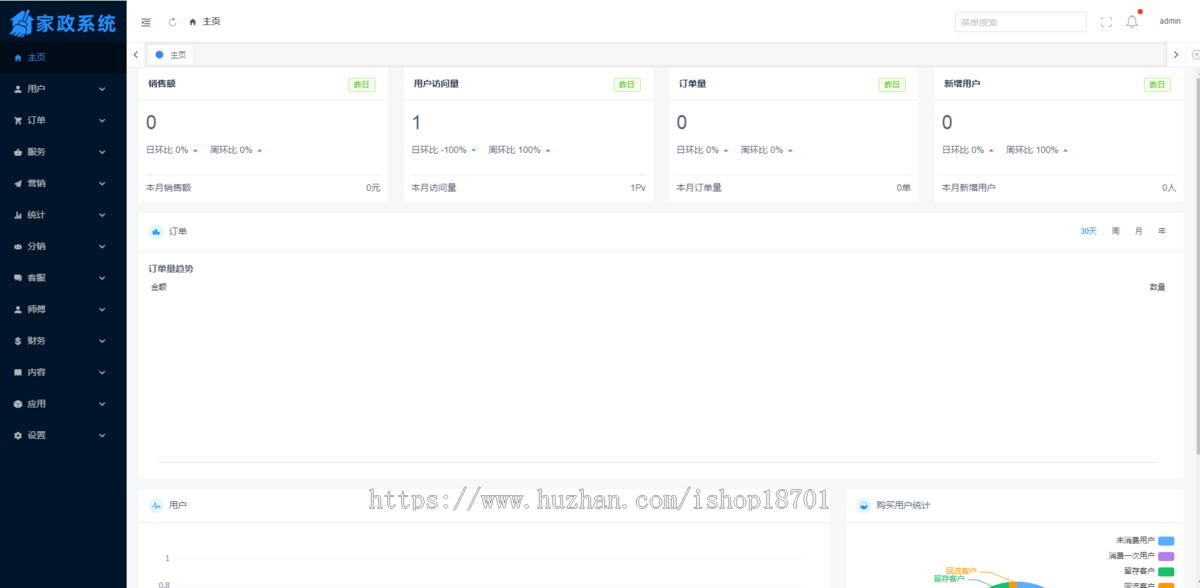Focus the 菜单搜索 search field
Viewport: 1200px width, 588px height.
pyautogui.click(x=1021, y=22)
